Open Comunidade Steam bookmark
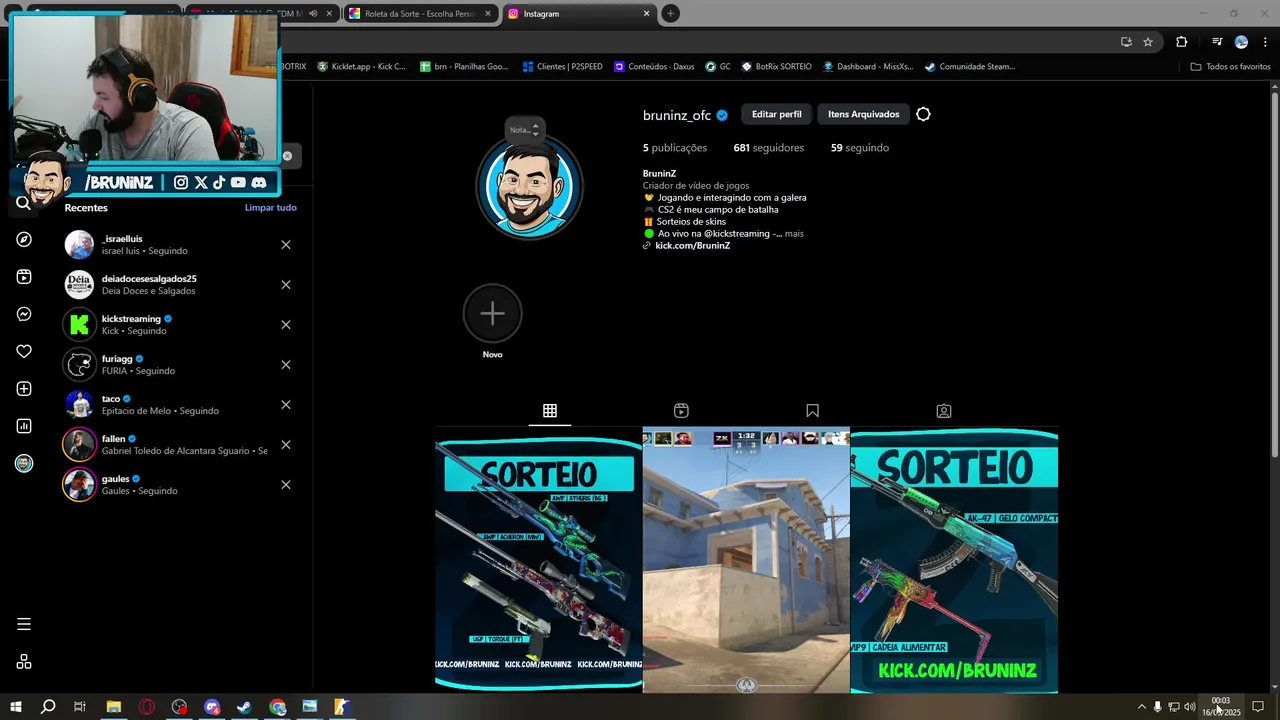The width and height of the screenshot is (1280, 720). click(x=969, y=67)
